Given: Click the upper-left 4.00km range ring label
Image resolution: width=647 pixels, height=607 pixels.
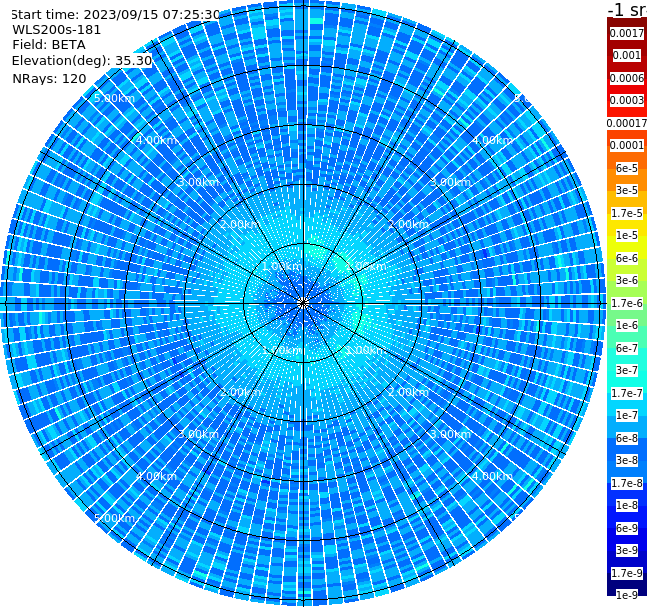Looking at the screenshot, I should pos(156,140).
